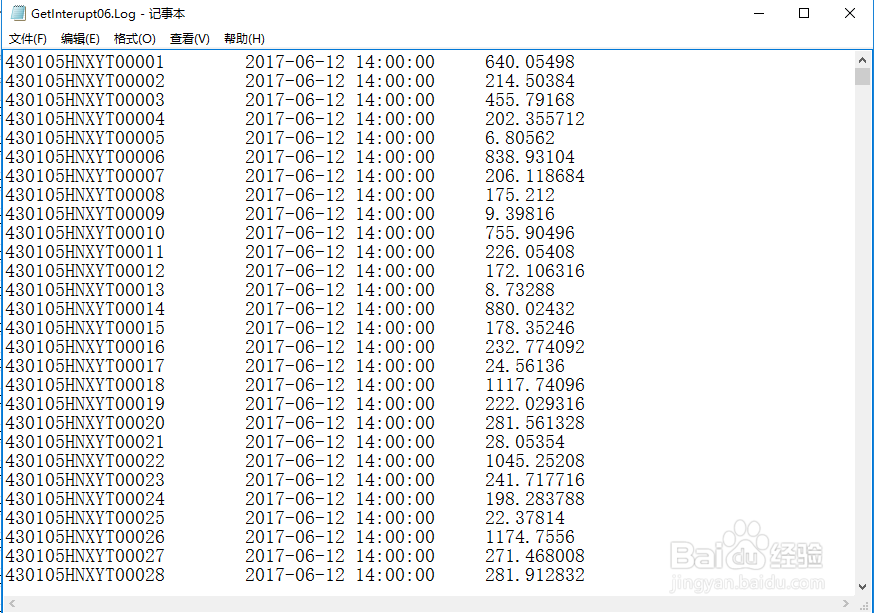
Task: Click value 206.118684
Action: [535, 176]
